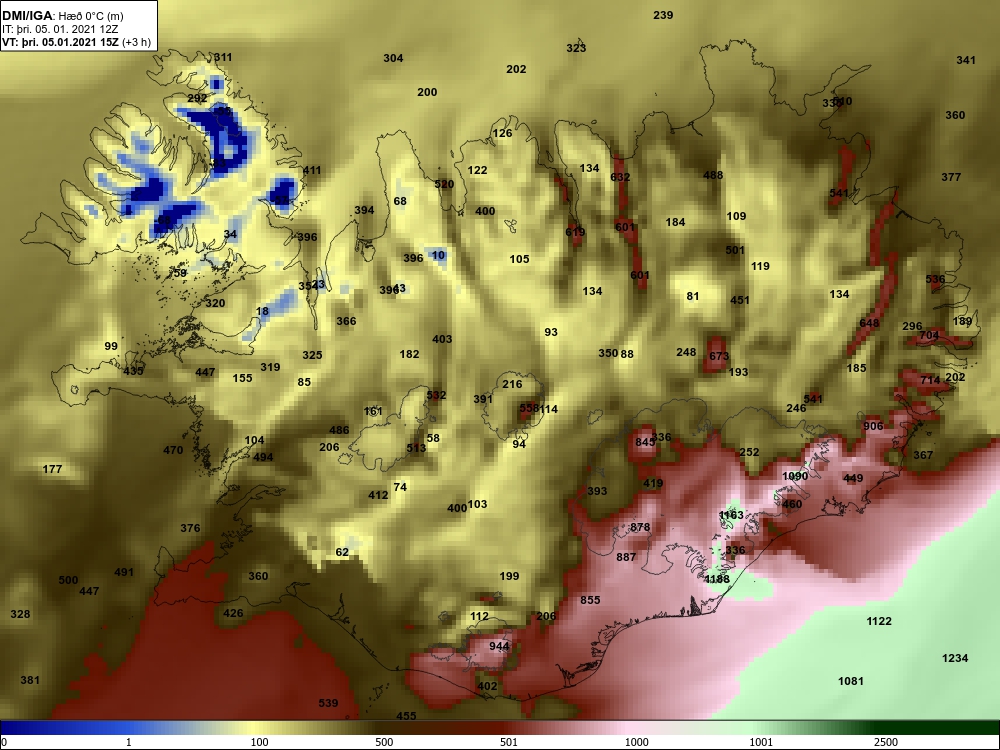Click the map value 714
The width and height of the screenshot is (1000, 750).
click(x=930, y=380)
